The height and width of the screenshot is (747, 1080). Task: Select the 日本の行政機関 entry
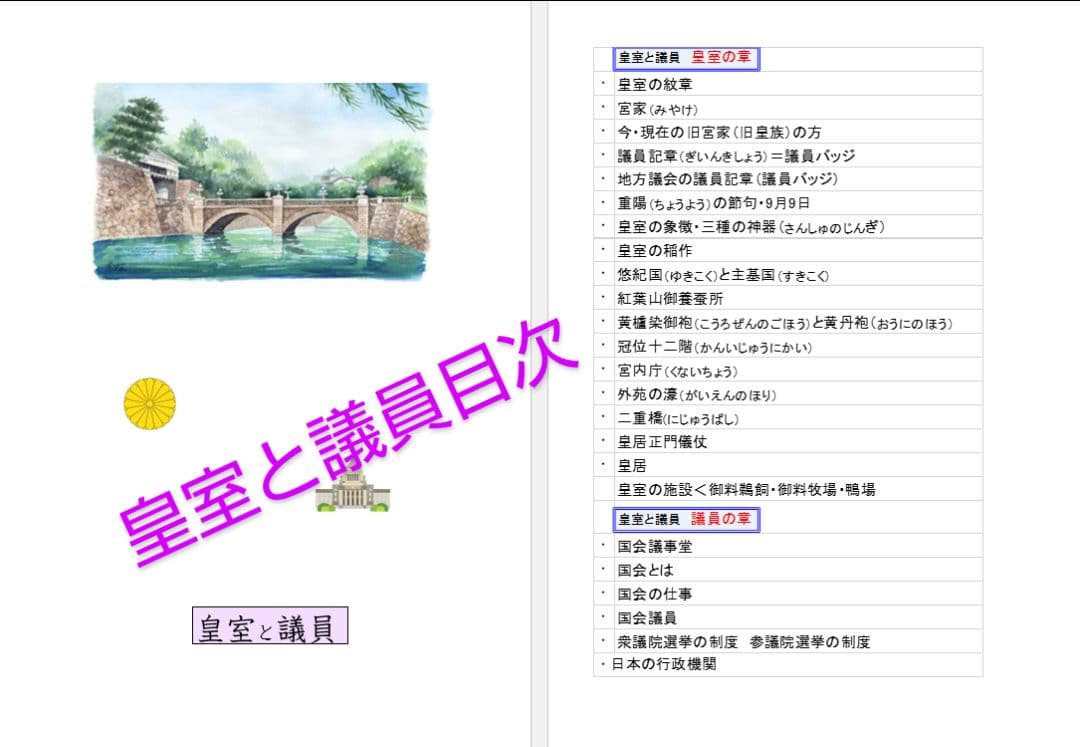tap(664, 664)
